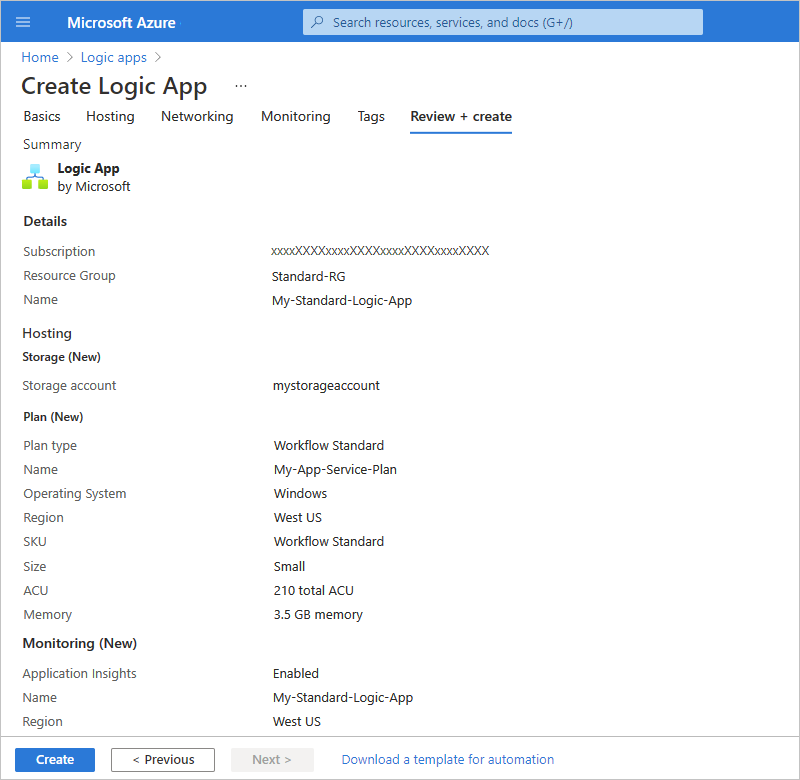Open the ellipsis more options menu

coord(241,86)
